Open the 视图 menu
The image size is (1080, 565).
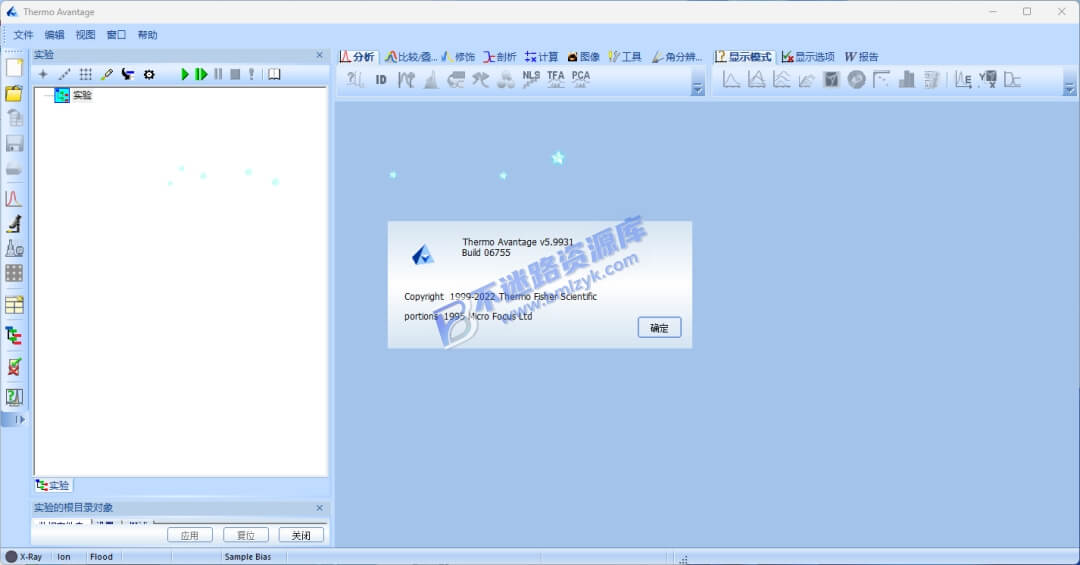(85, 35)
